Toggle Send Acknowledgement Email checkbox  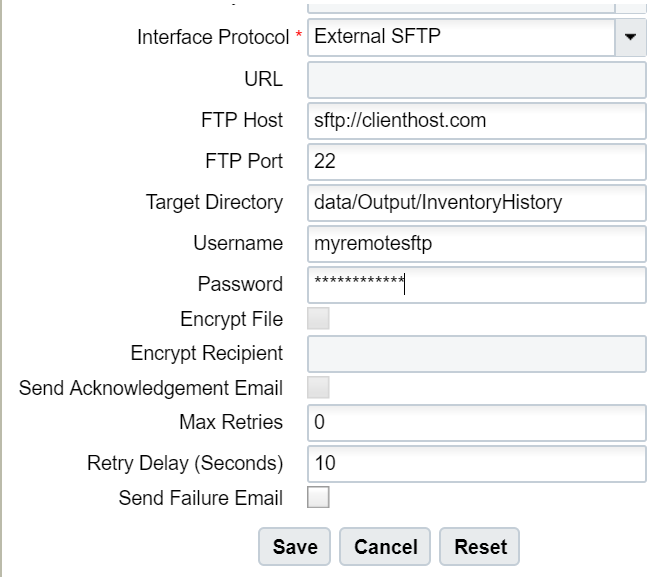tap(319, 387)
